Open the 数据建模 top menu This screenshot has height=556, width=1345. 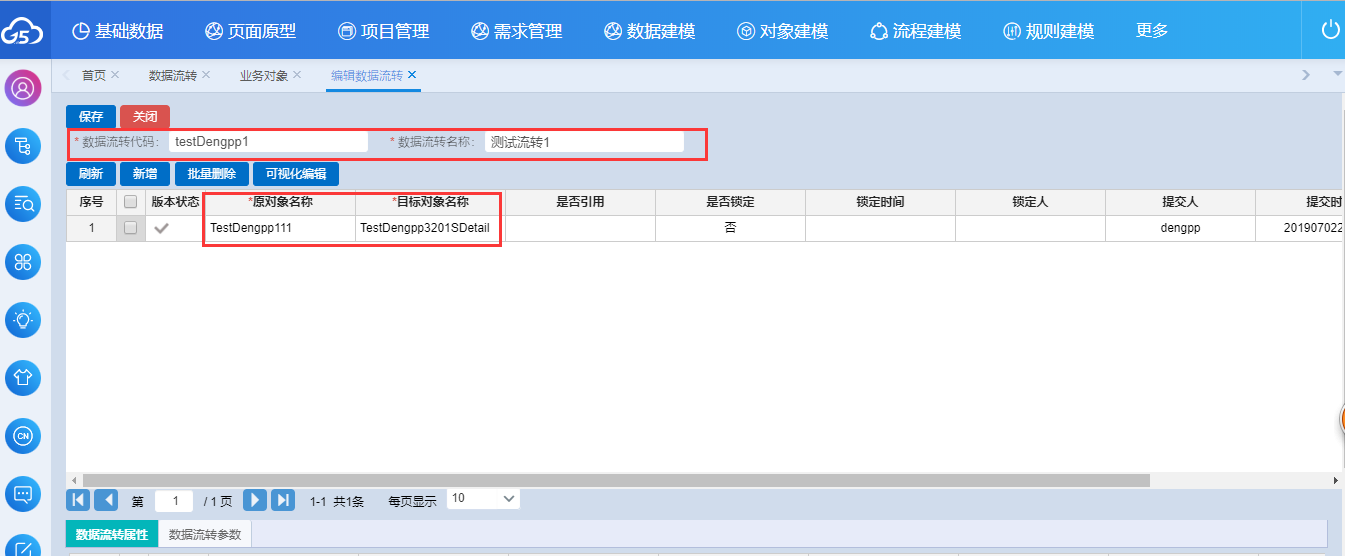click(x=650, y=31)
